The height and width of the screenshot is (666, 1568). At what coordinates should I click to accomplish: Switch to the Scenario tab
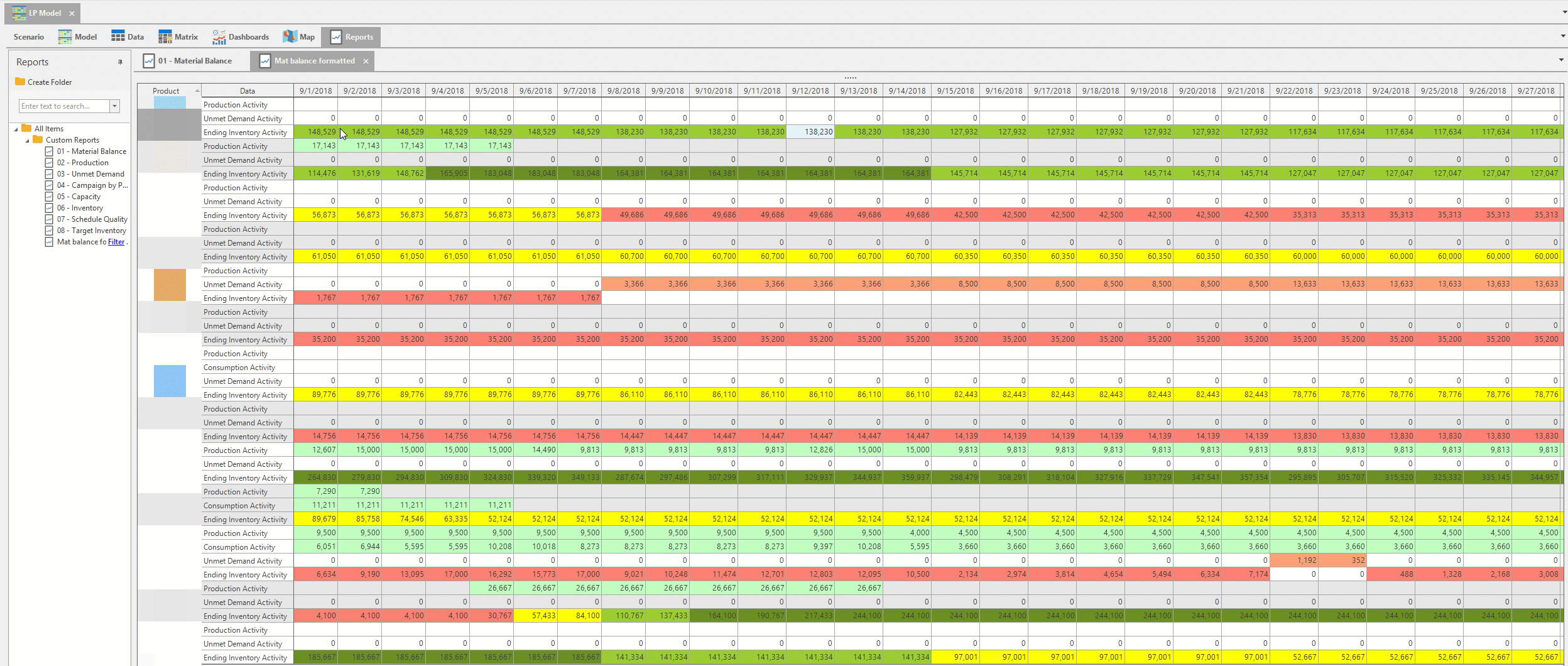point(29,37)
